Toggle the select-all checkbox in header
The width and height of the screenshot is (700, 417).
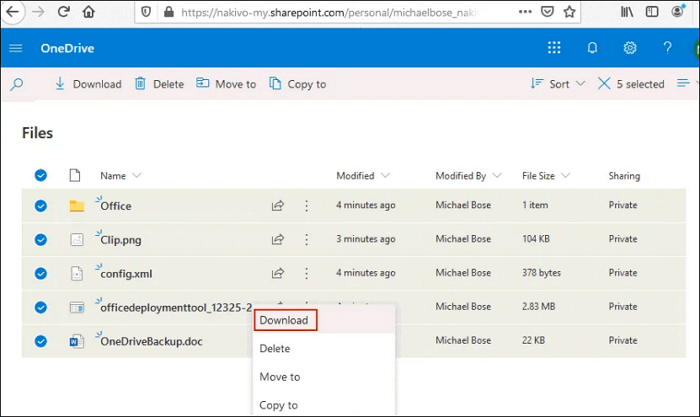pyautogui.click(x=41, y=175)
